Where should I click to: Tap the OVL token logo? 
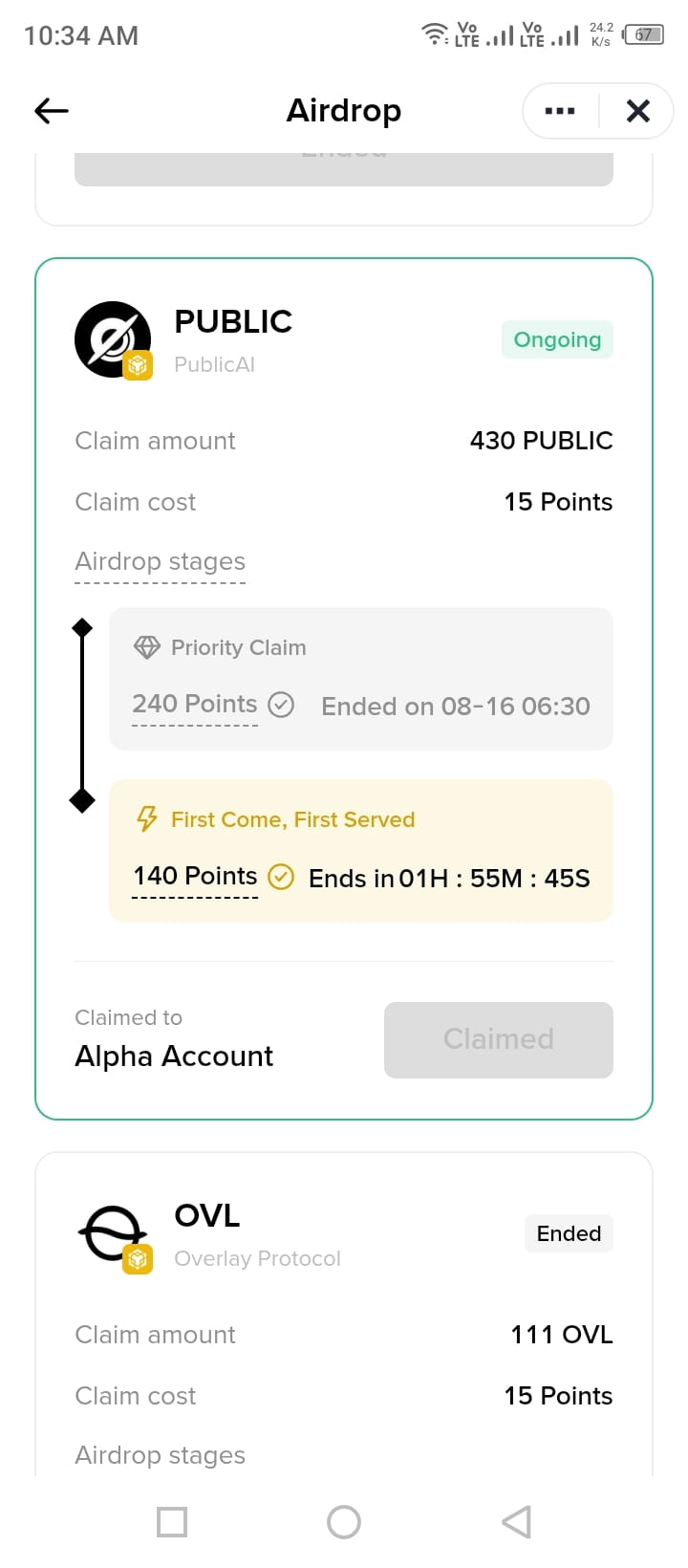(x=113, y=1233)
